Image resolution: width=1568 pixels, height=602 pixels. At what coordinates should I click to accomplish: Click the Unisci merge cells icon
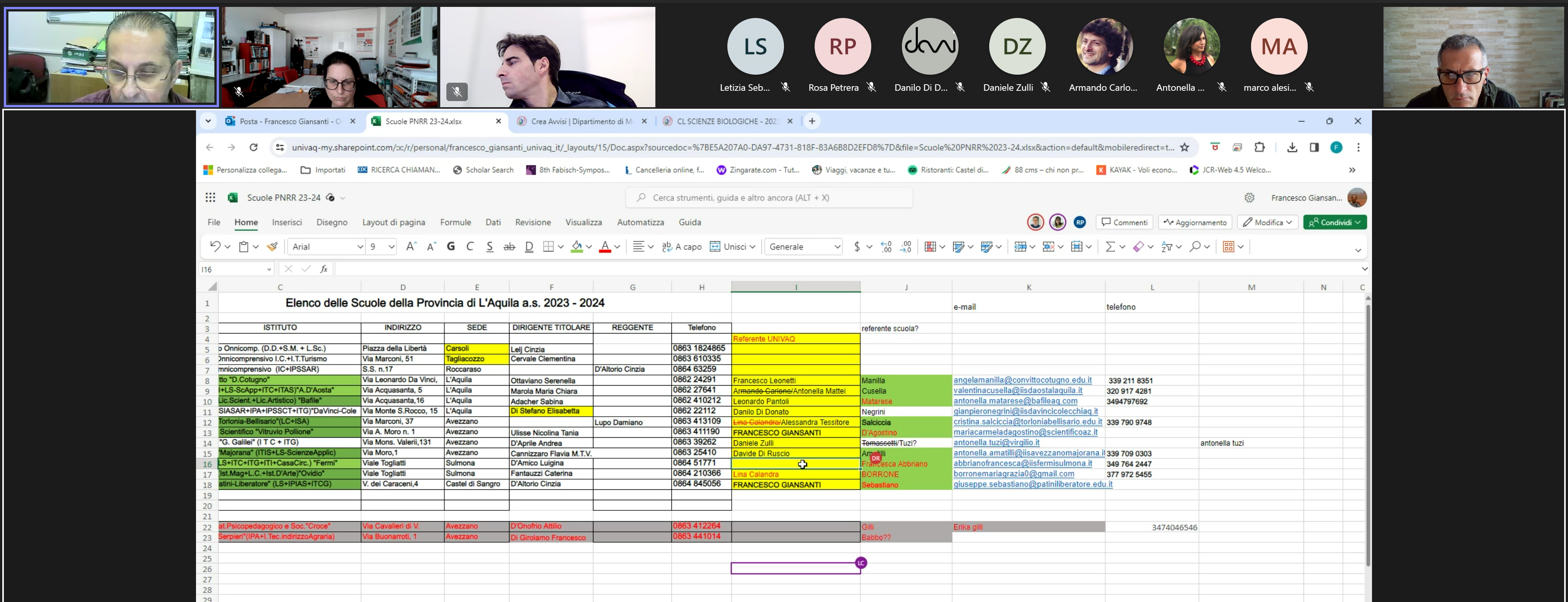715,247
